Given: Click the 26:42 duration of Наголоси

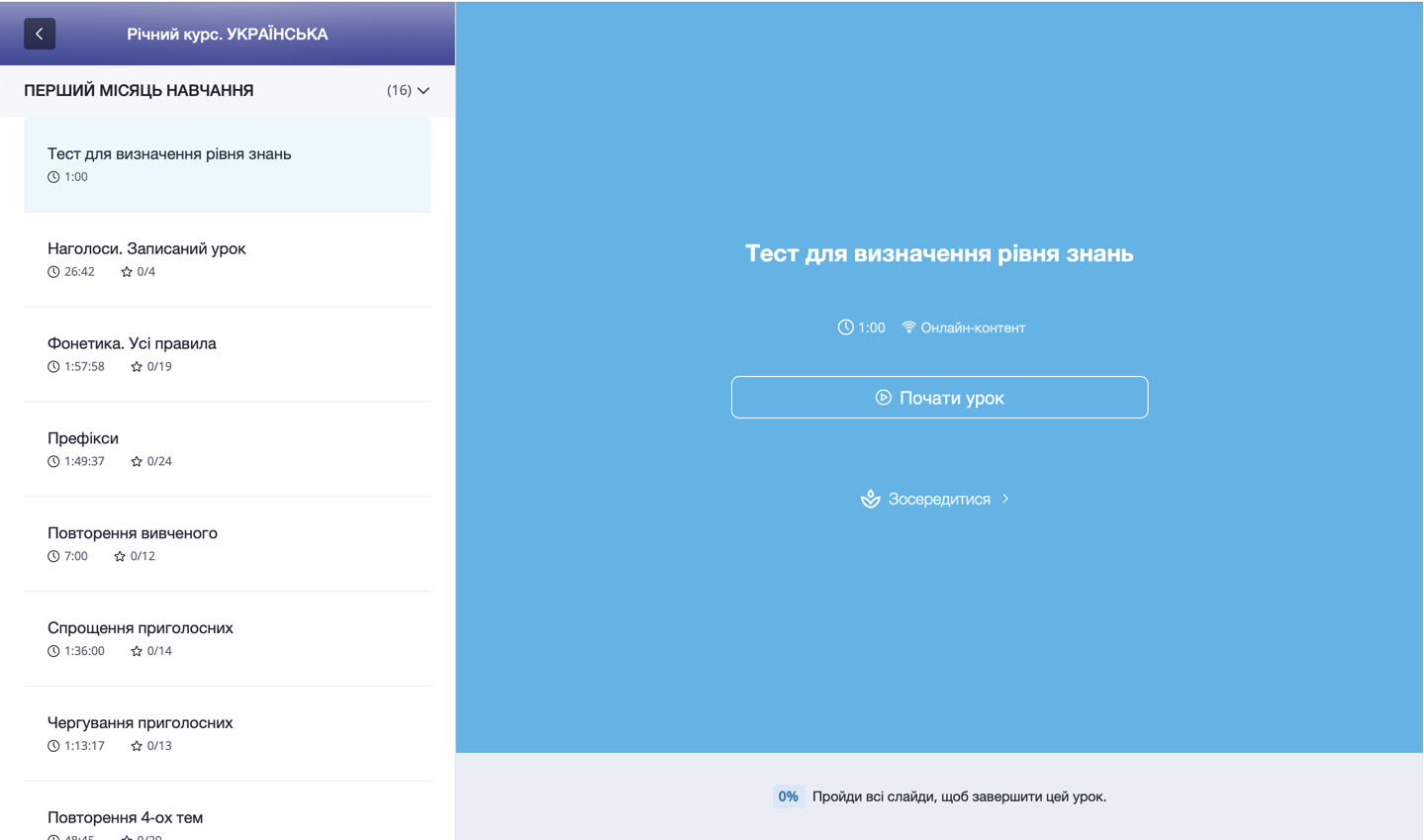Looking at the screenshot, I should pyautogui.click(x=79, y=271).
